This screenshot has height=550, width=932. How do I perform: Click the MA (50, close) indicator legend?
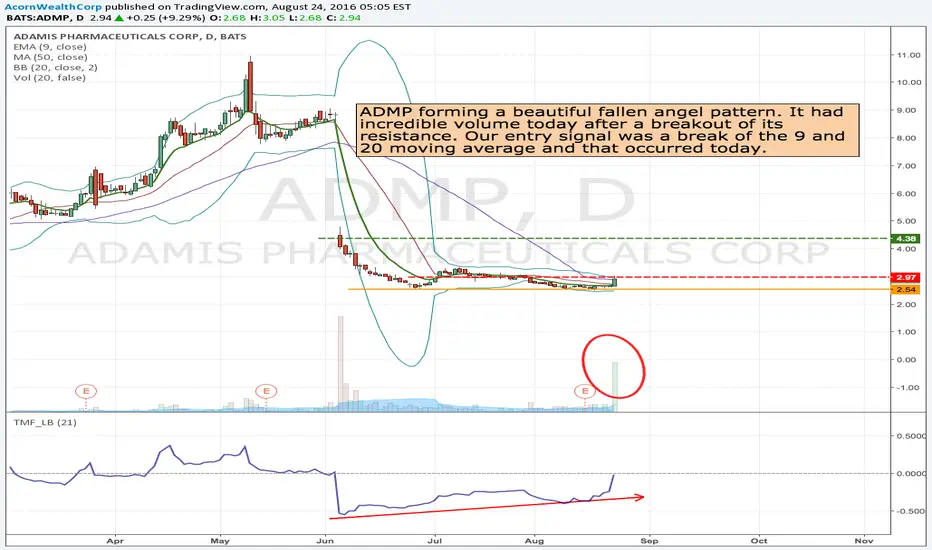51,57
